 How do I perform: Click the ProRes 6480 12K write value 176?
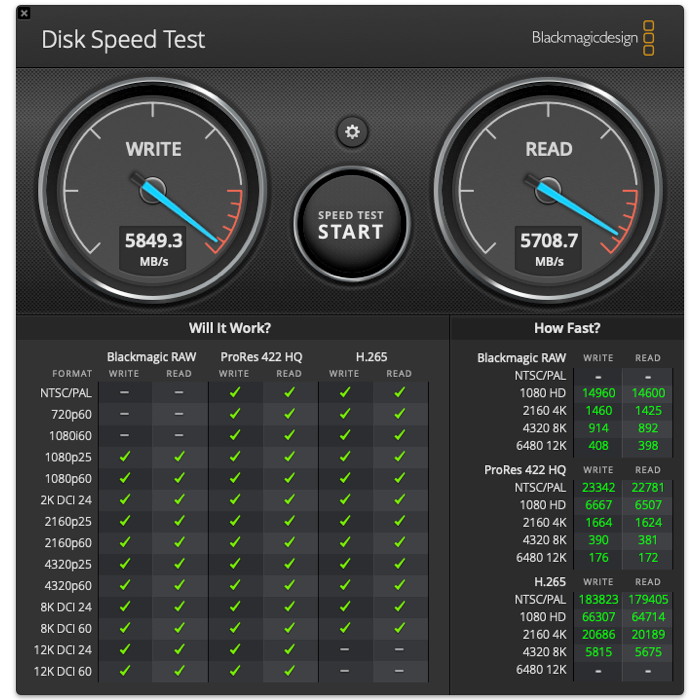[598, 557]
